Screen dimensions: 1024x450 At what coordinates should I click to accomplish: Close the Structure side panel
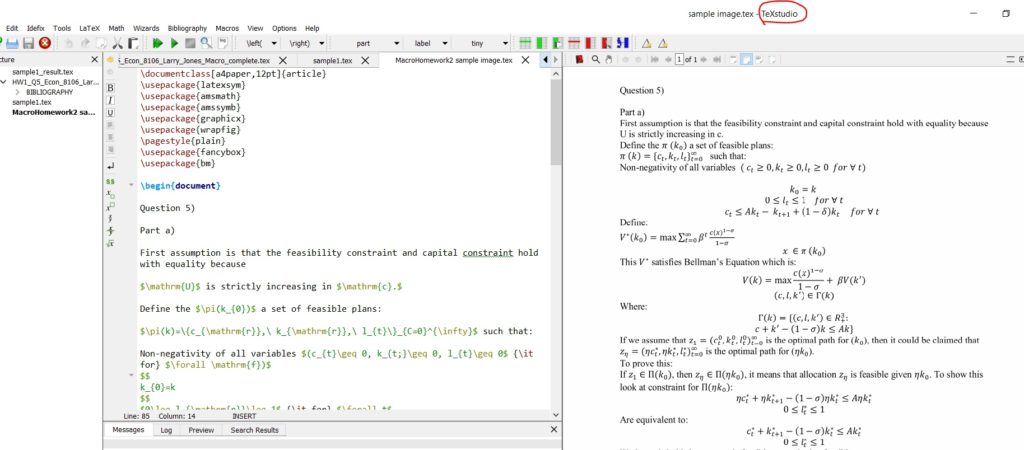tap(94, 59)
